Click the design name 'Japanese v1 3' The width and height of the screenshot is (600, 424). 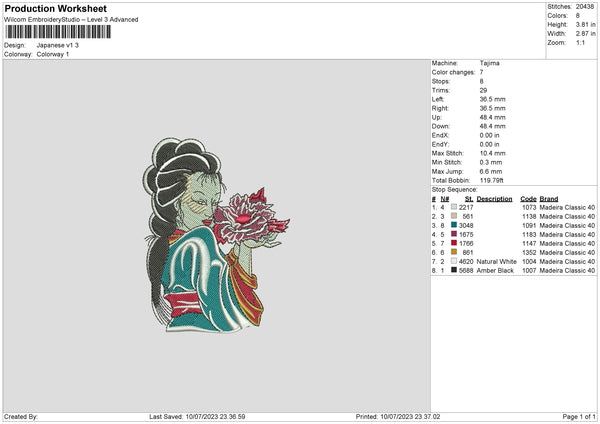(x=58, y=45)
